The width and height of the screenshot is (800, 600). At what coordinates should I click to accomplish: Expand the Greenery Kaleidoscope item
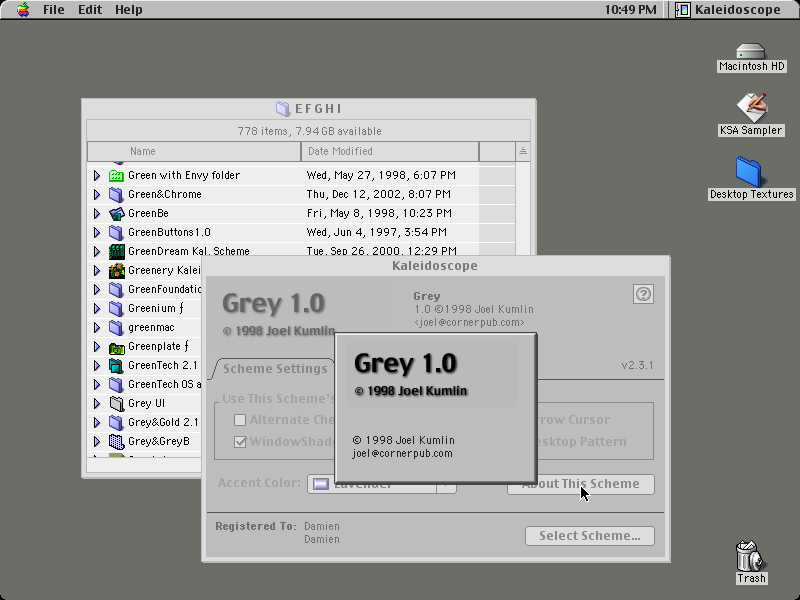pyautogui.click(x=97, y=270)
